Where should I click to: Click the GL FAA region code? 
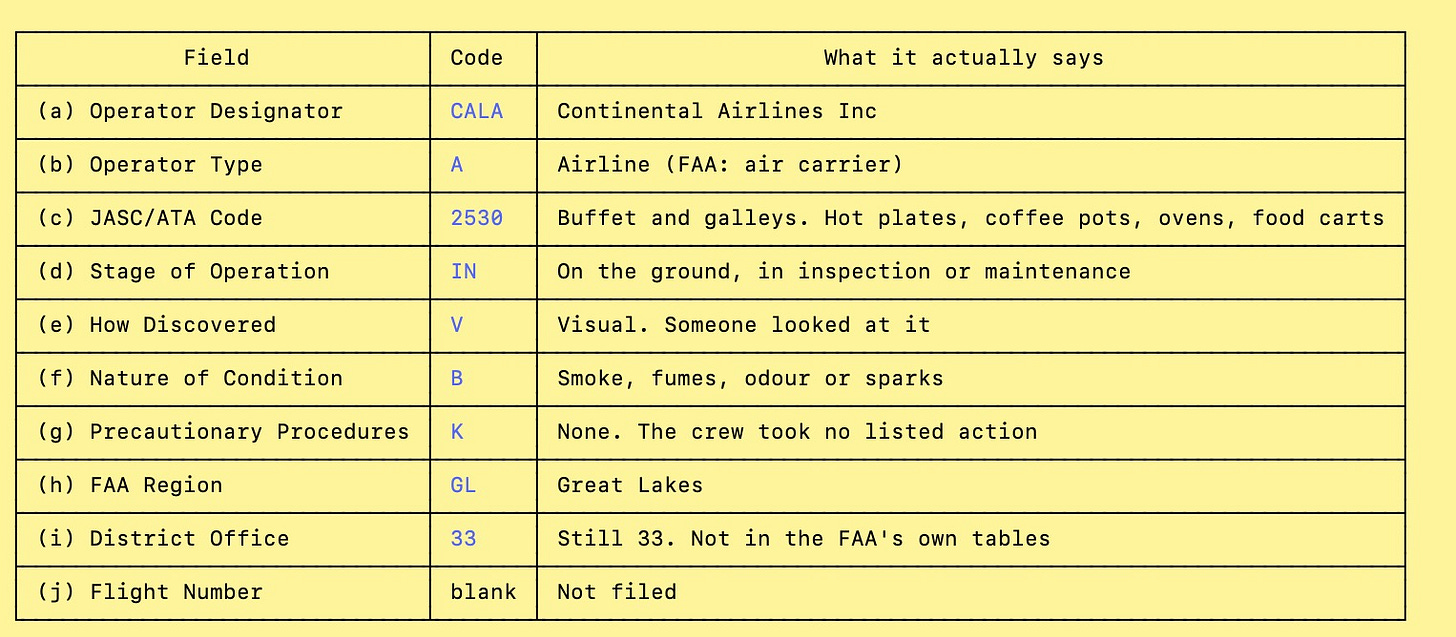coord(463,485)
